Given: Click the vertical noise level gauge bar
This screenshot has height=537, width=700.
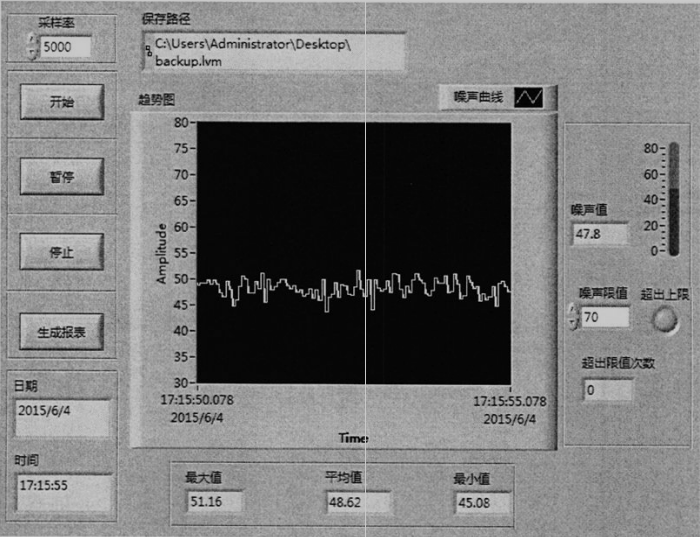Looking at the screenshot, I should [x=673, y=200].
